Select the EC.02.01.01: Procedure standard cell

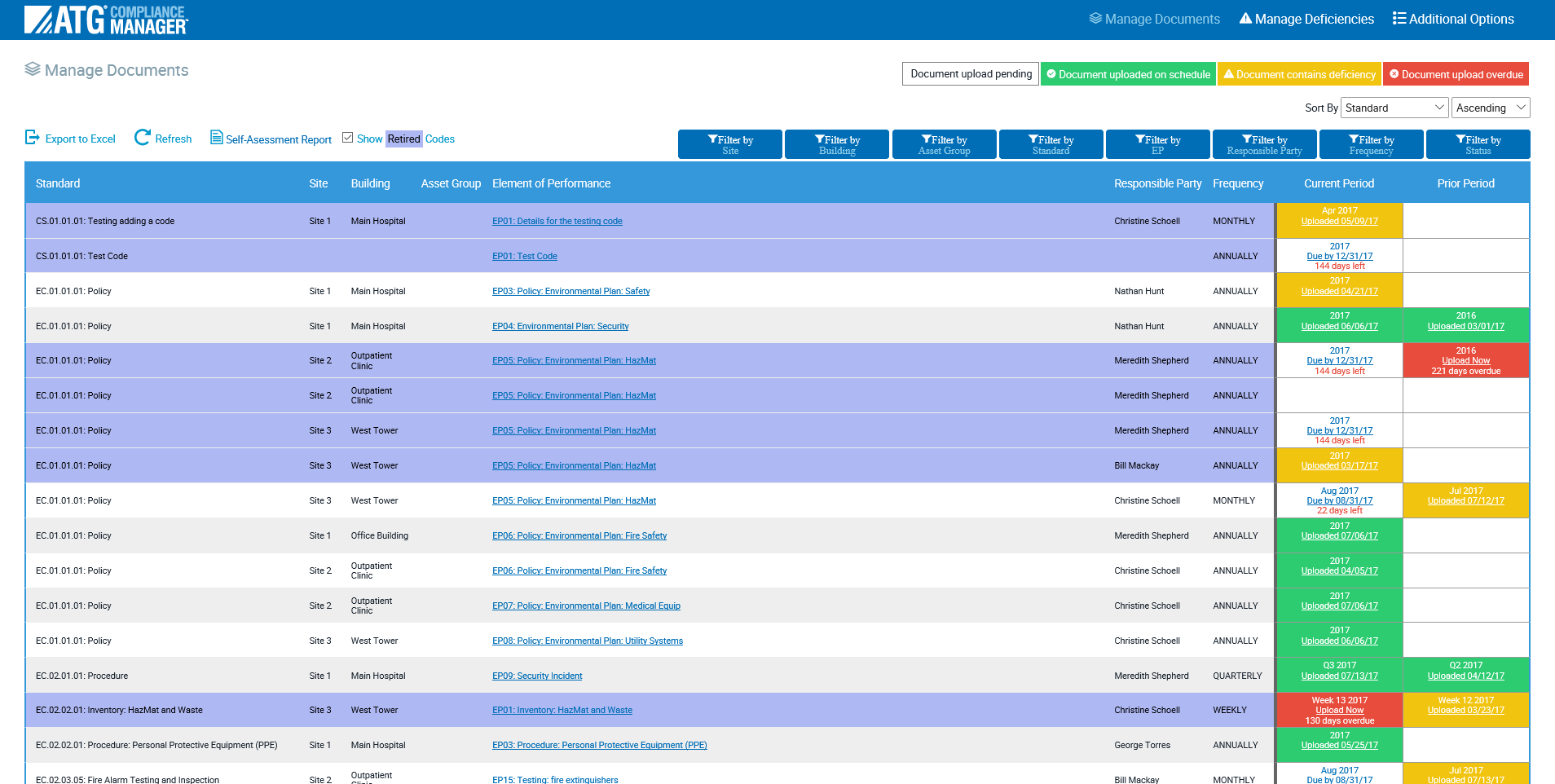[x=81, y=676]
